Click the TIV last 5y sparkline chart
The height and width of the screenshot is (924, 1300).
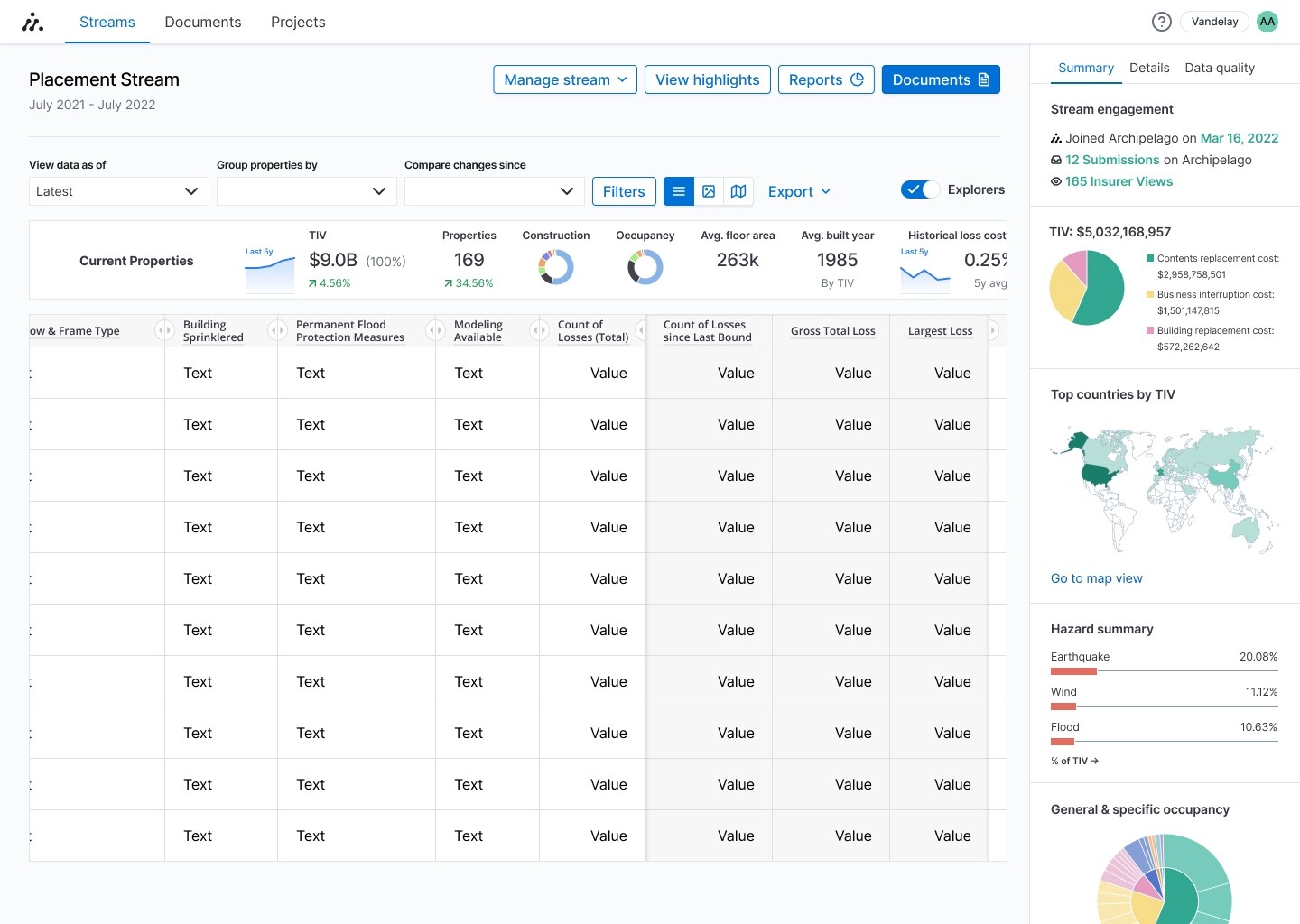(x=270, y=273)
